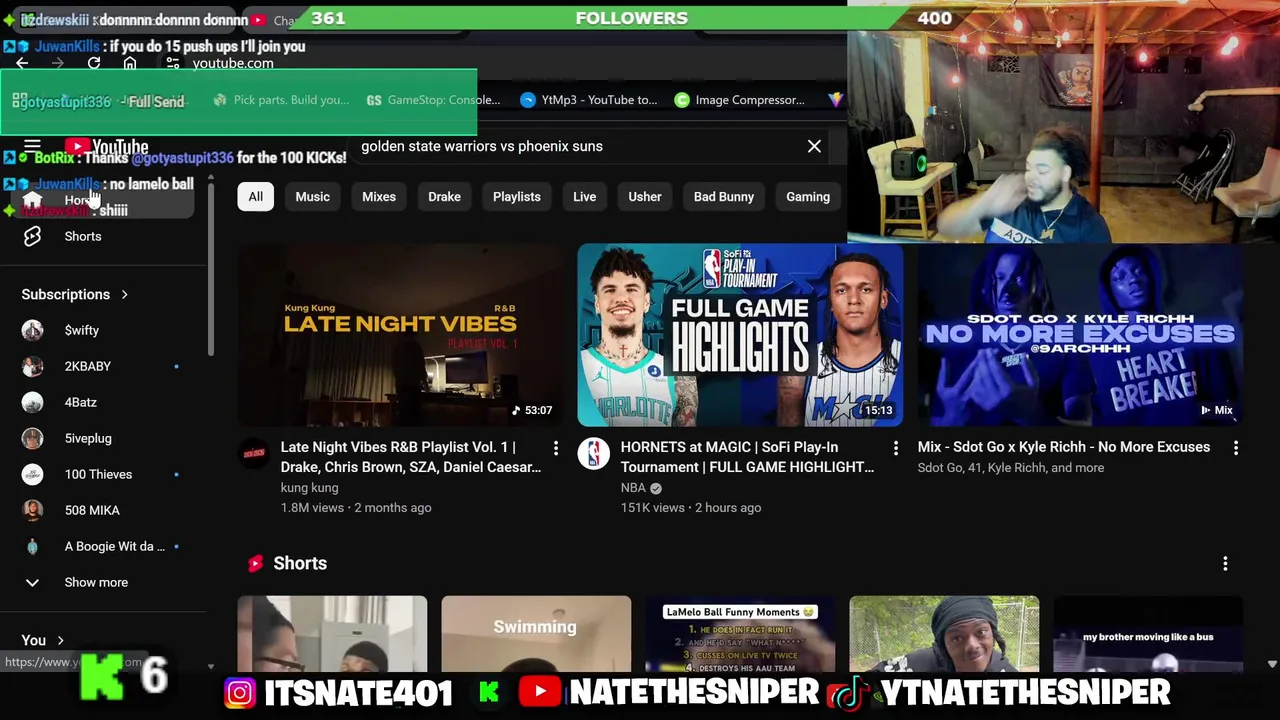Open options menu for Hornets at Magic video
The width and height of the screenshot is (1280, 720).
tap(896, 448)
